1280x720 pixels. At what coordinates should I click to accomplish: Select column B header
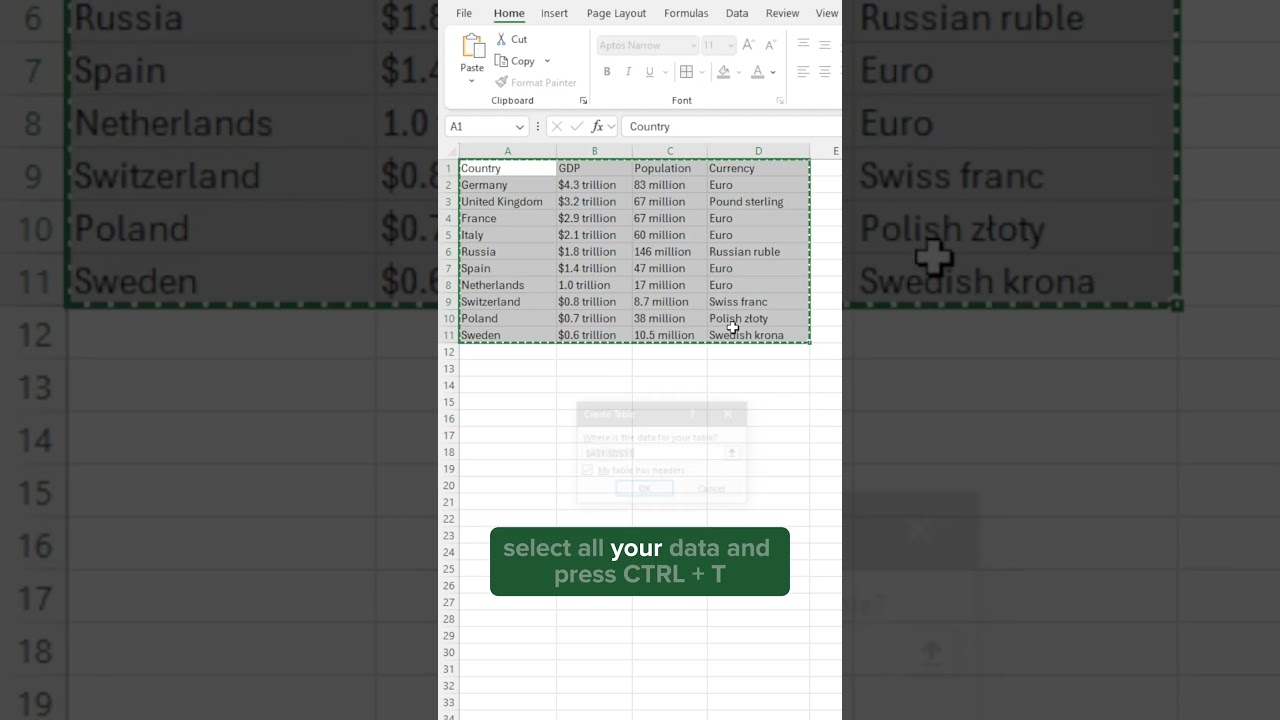594,151
